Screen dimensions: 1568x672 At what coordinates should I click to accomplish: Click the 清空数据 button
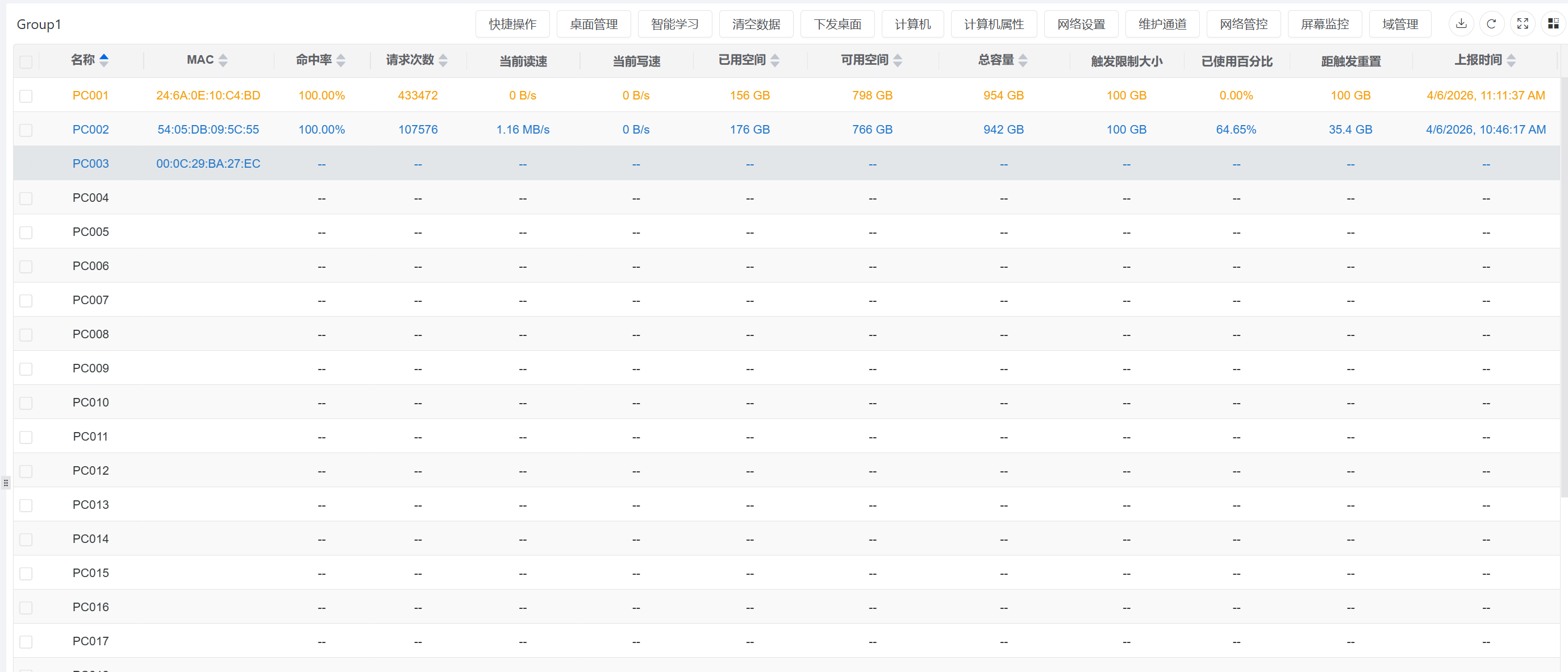756,24
